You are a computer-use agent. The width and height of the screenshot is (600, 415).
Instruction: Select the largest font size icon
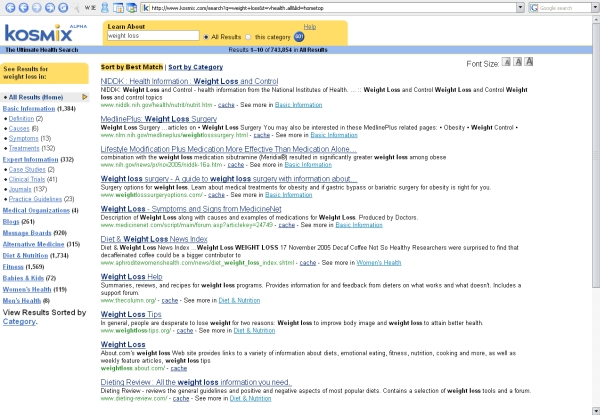point(529,62)
